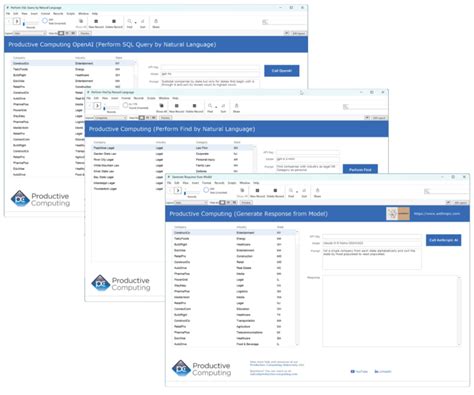Switch to form view in Generate Response window

pos(222,202)
